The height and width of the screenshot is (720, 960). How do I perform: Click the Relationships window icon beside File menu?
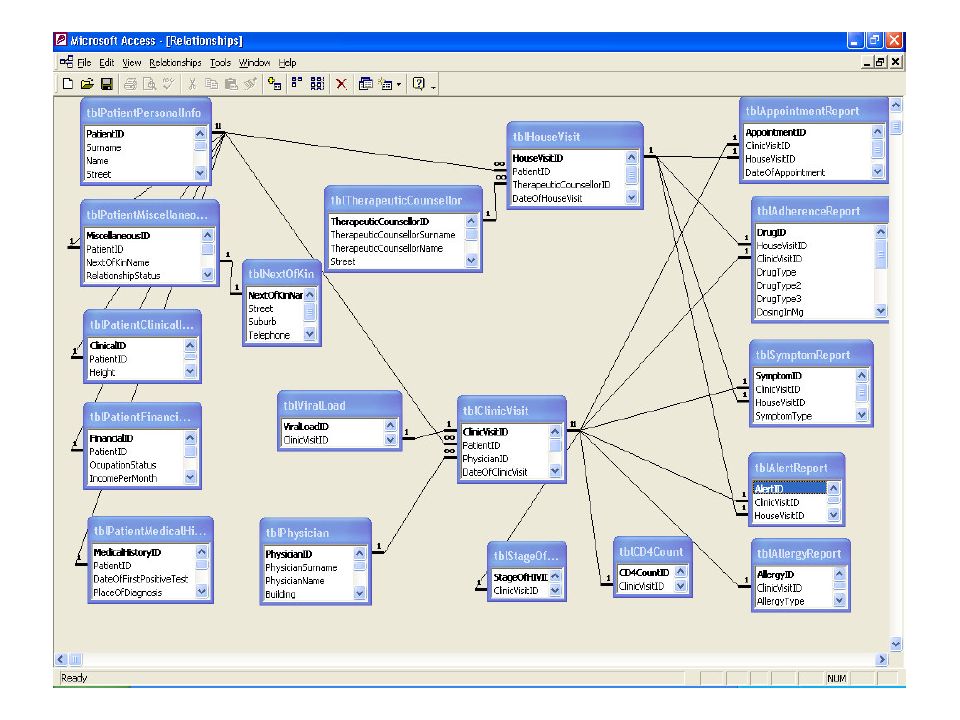point(66,62)
